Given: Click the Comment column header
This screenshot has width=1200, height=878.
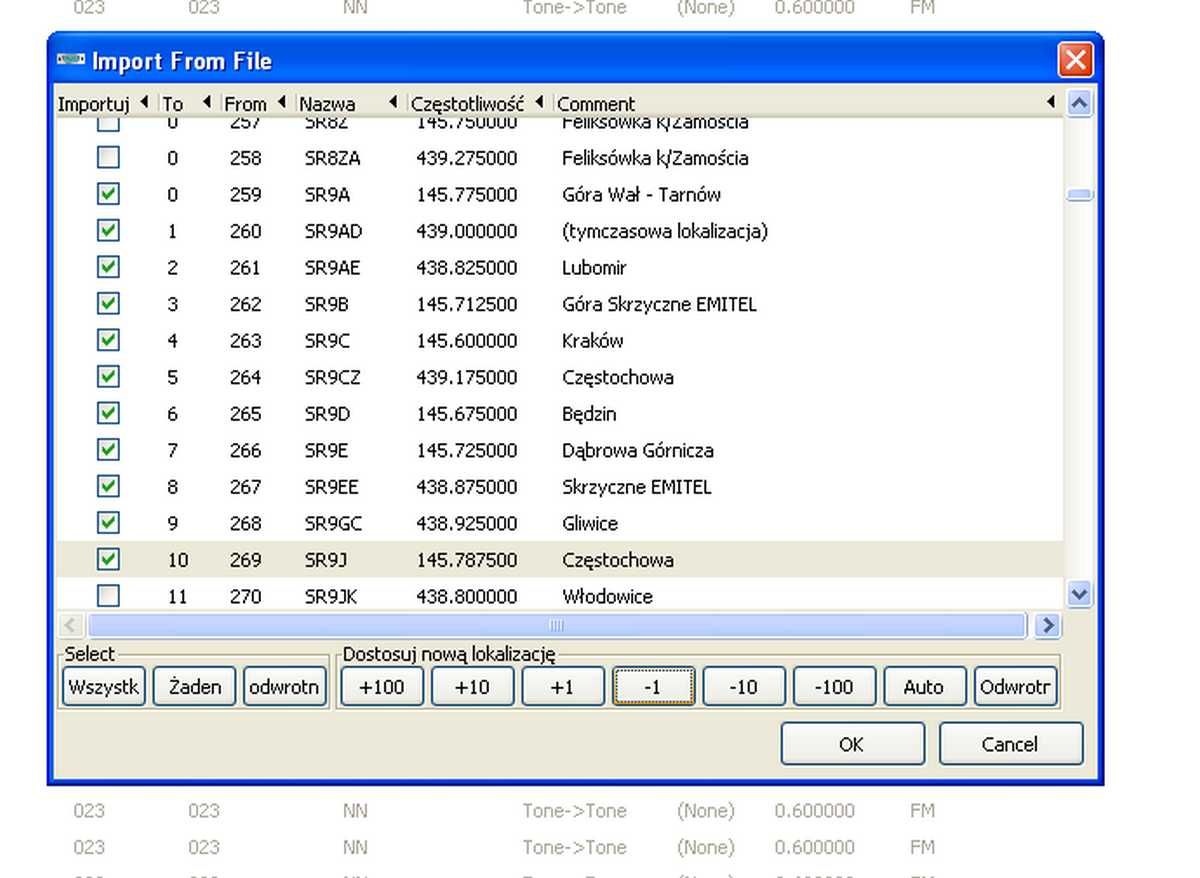Looking at the screenshot, I should click(596, 103).
